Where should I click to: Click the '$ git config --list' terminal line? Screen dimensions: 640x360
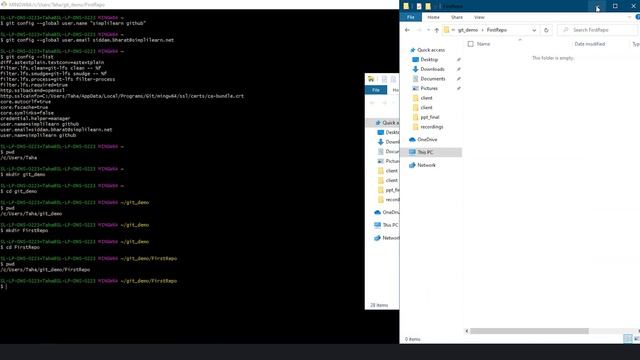(27, 57)
